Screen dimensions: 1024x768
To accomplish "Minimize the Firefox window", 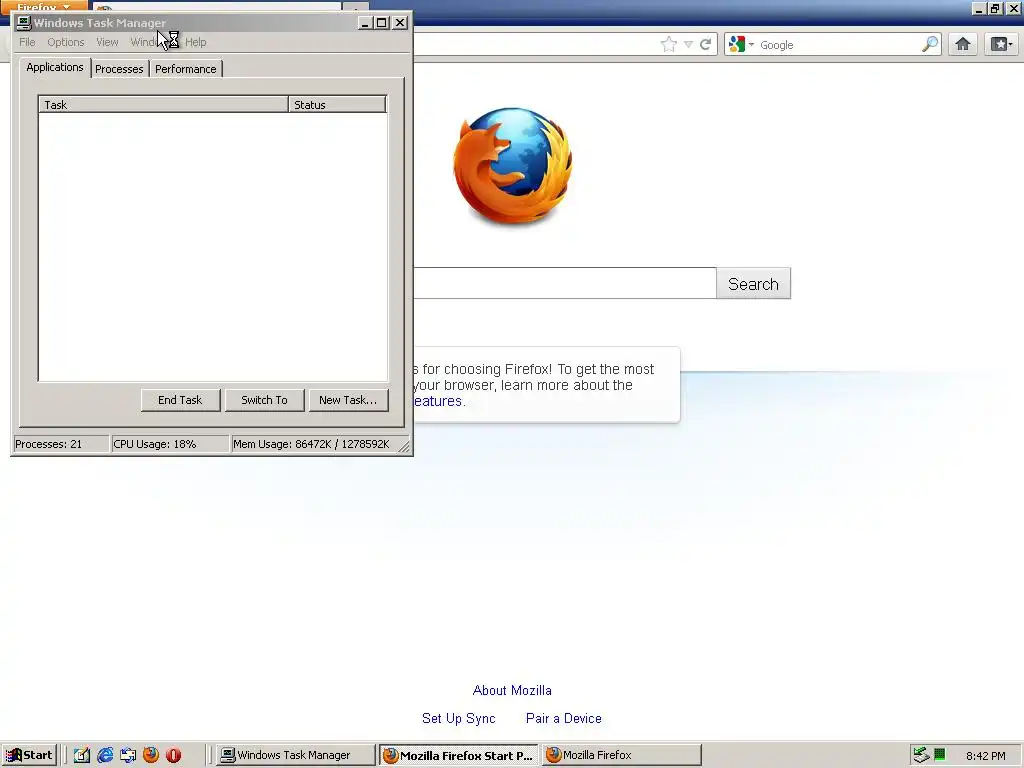I will point(979,8).
